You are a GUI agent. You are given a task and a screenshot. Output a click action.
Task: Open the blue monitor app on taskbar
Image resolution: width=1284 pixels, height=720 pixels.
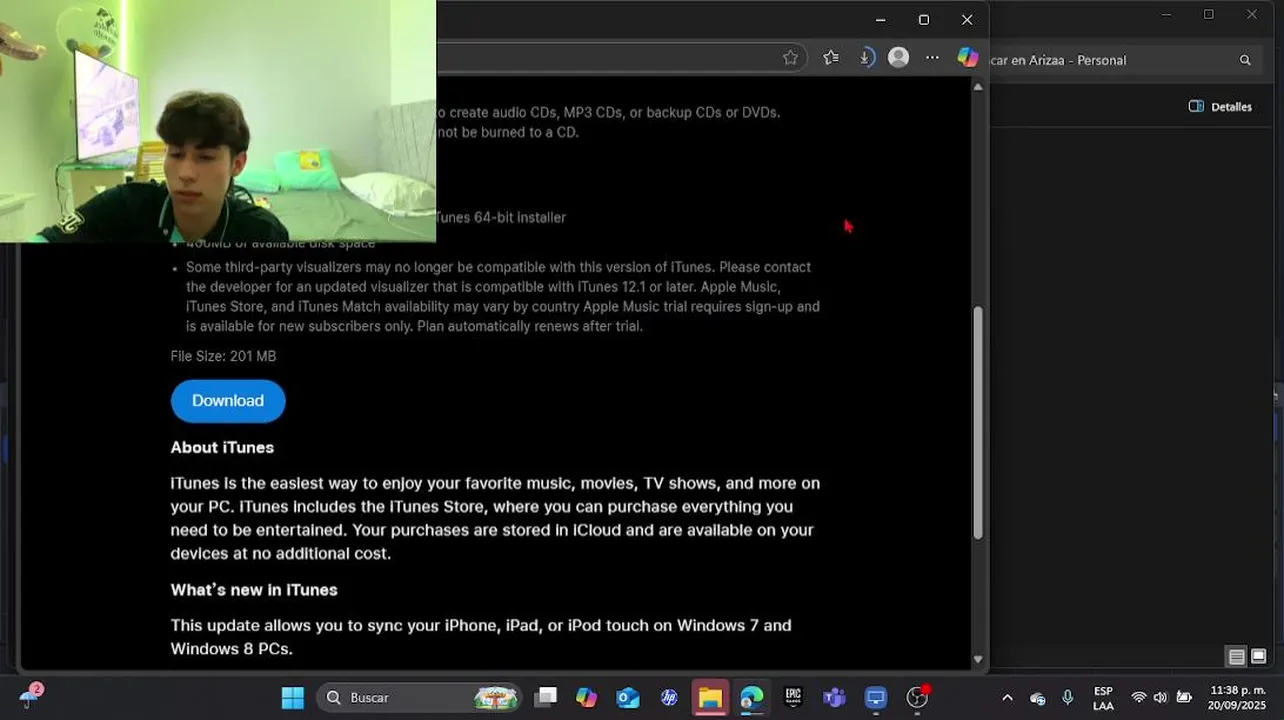(876, 697)
